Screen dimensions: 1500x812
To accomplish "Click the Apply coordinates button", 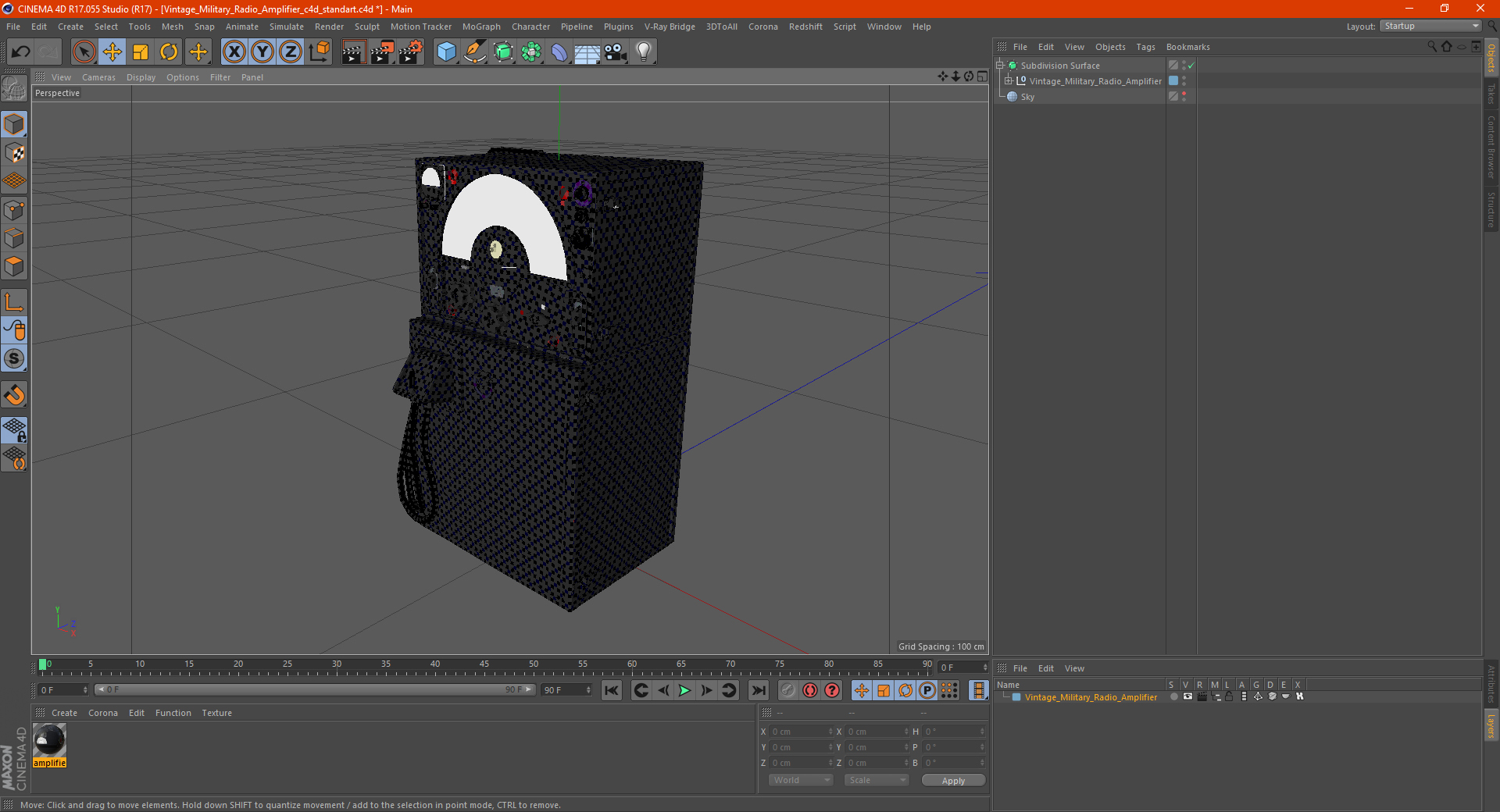I will click(x=953, y=781).
